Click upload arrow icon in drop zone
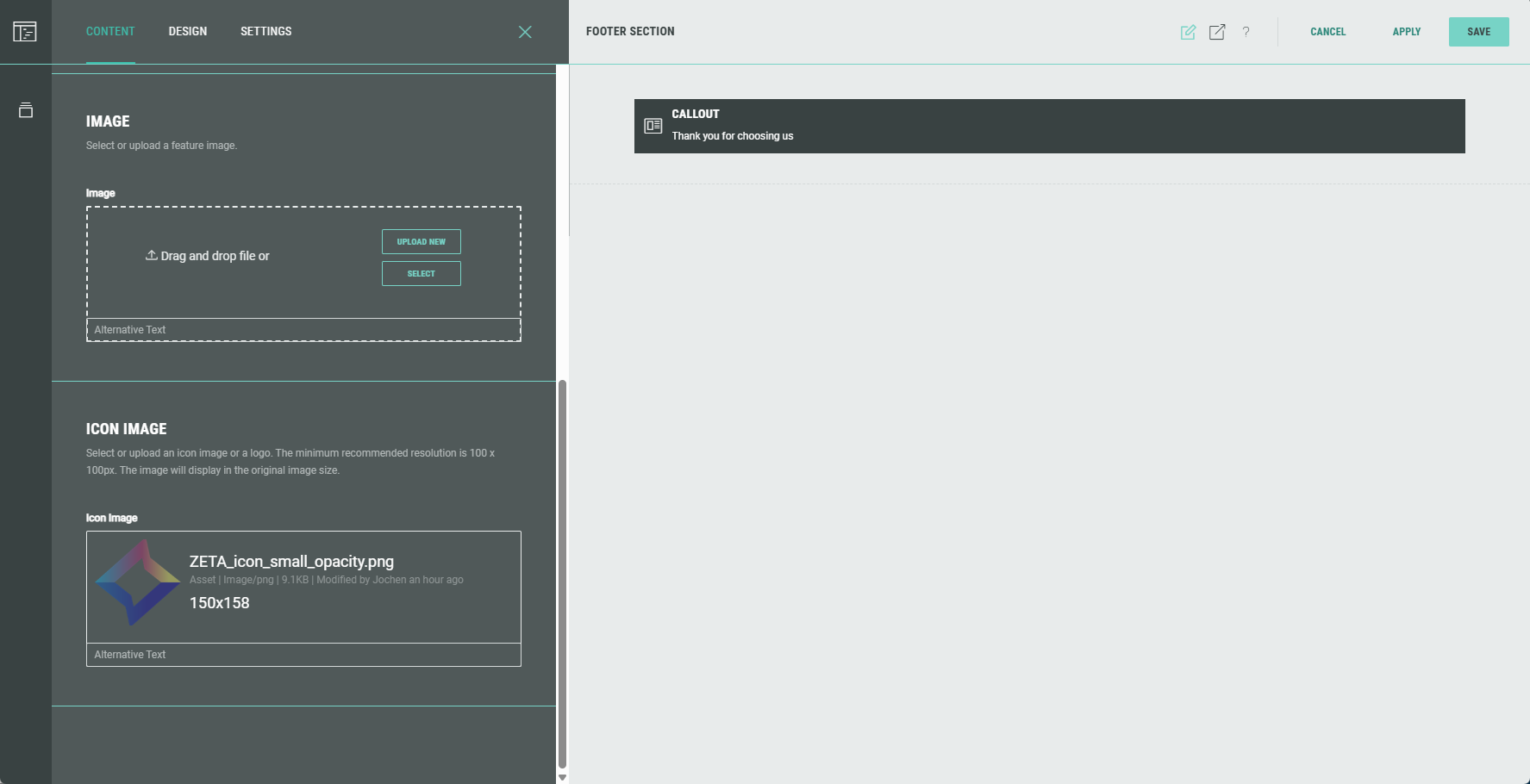This screenshot has height=784, width=1530. pyautogui.click(x=151, y=256)
